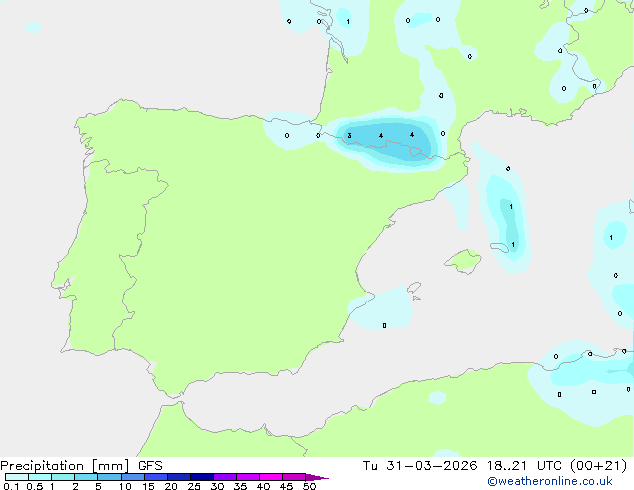Click the 20–25 mm legend color swatch
The width and height of the screenshot is (634, 490).
(179, 477)
